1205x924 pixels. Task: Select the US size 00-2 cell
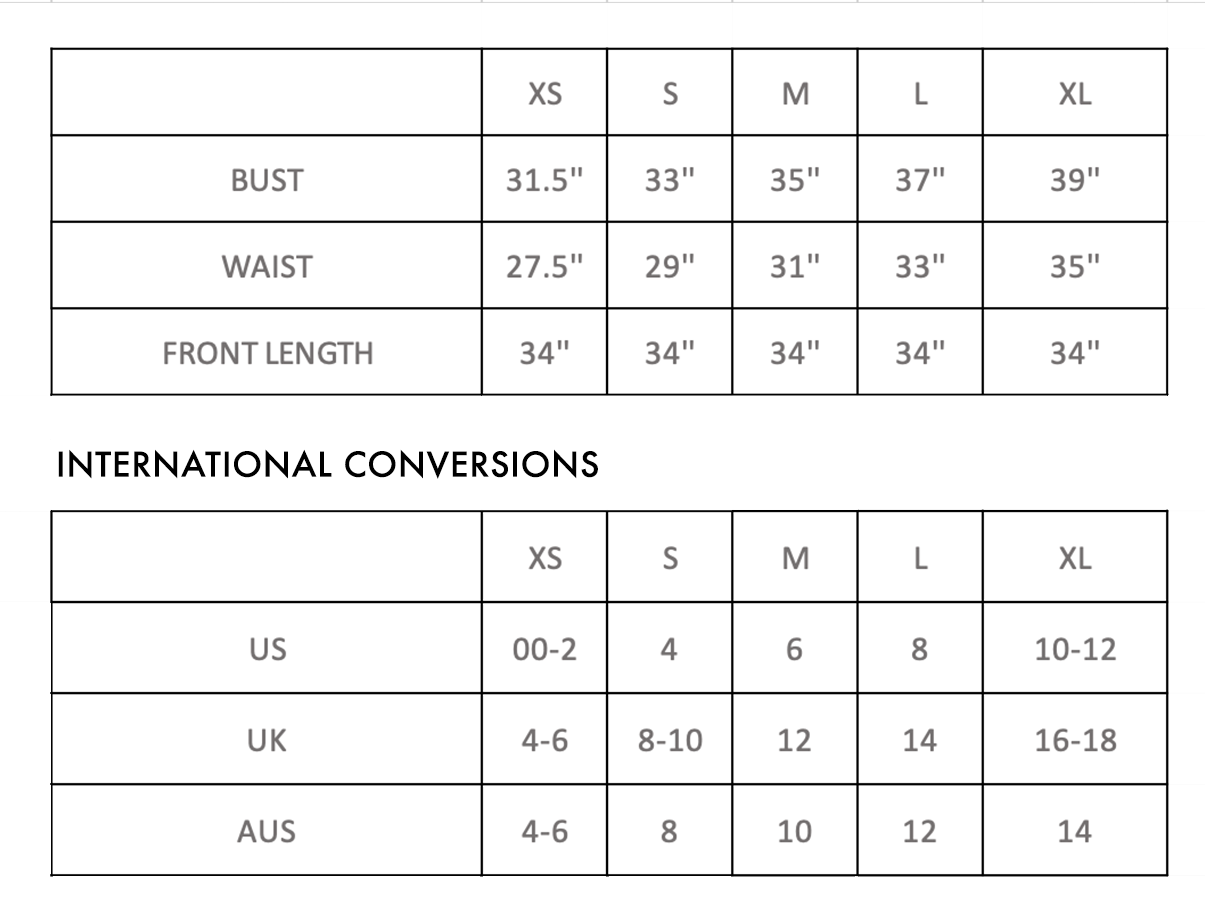point(544,649)
